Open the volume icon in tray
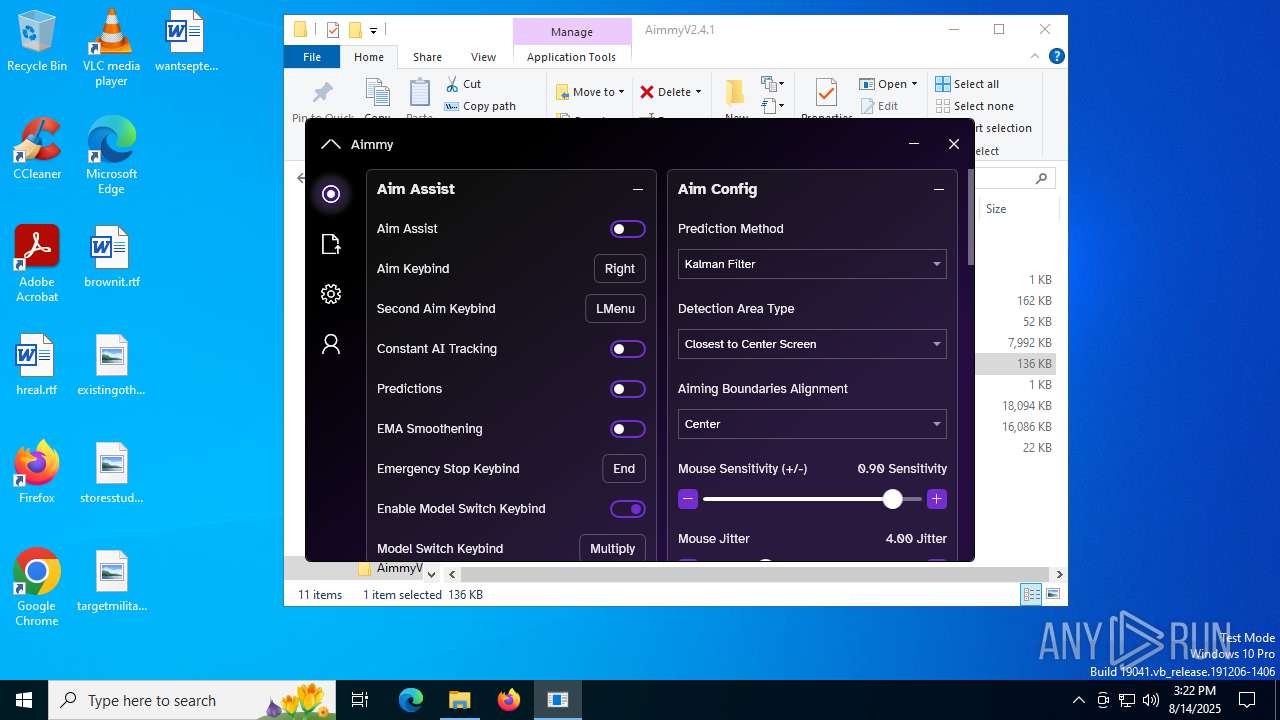The image size is (1280, 720). [1151, 700]
